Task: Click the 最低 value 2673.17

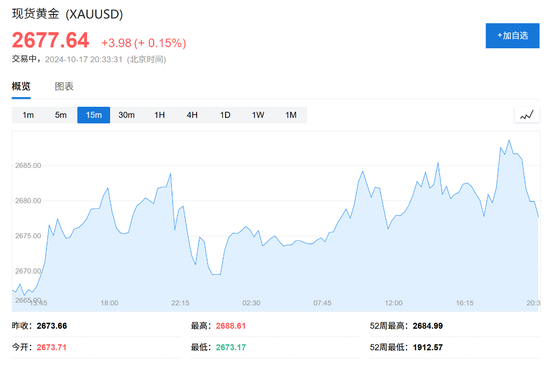Action: pos(231,347)
